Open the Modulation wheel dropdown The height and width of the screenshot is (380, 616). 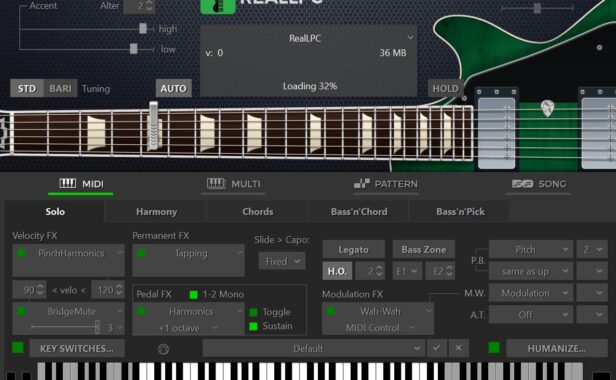(530, 293)
